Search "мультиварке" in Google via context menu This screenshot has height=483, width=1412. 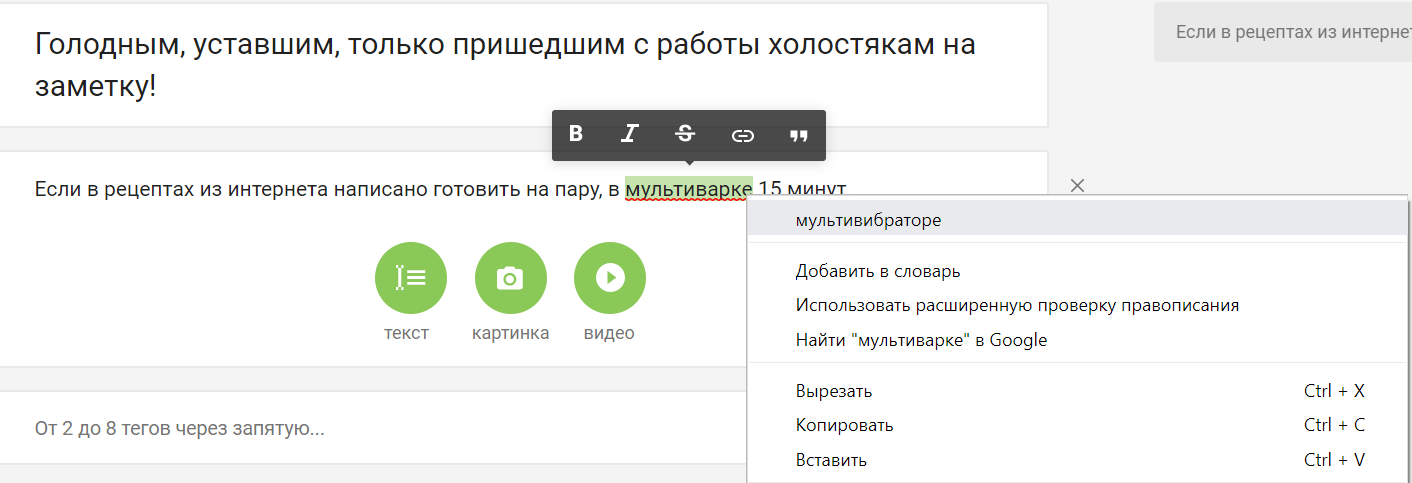[921, 340]
